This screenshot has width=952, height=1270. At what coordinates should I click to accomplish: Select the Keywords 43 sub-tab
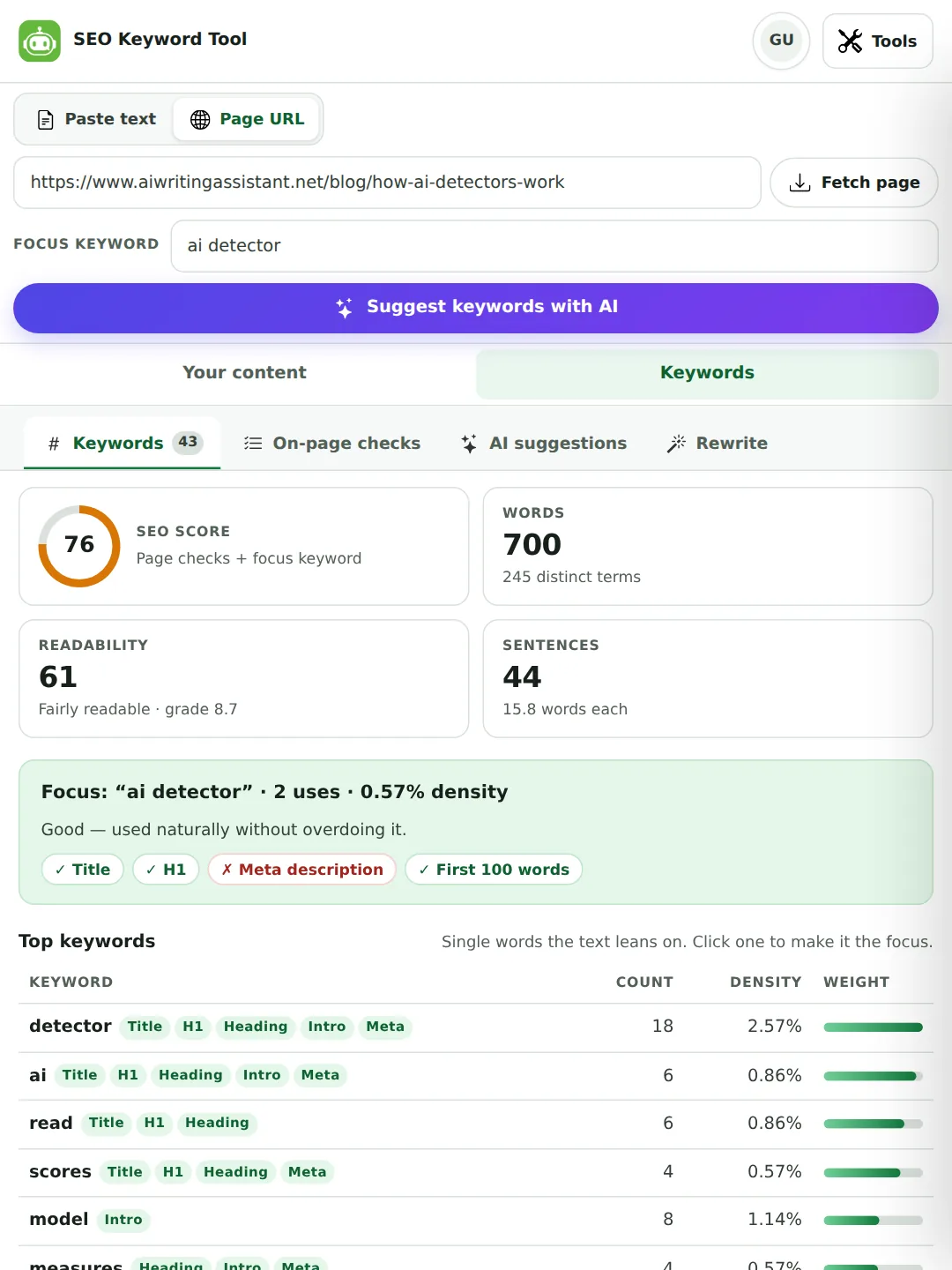pos(122,443)
